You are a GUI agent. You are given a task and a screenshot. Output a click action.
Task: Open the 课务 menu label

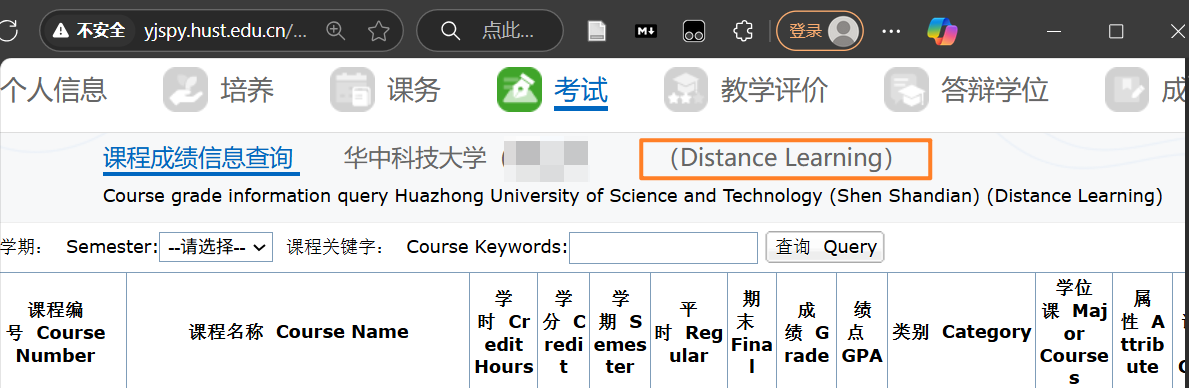[x=414, y=89]
